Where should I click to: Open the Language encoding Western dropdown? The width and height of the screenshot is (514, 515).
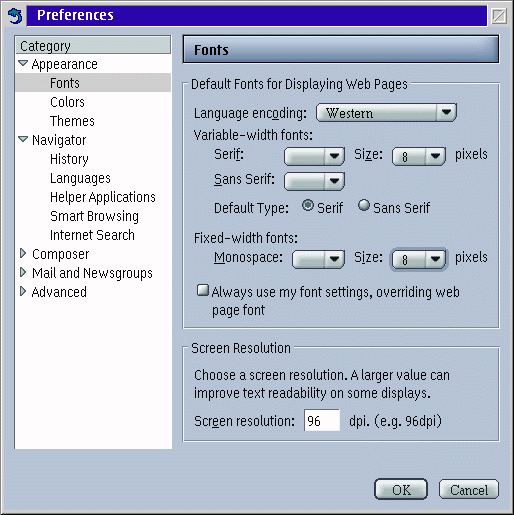(386, 113)
